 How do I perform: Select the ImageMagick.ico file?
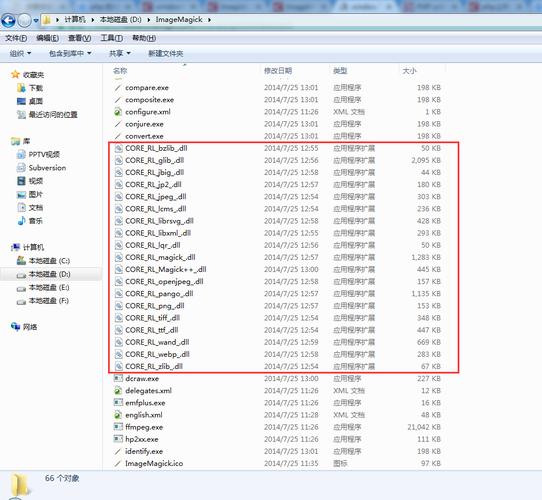pyautogui.click(x=154, y=463)
